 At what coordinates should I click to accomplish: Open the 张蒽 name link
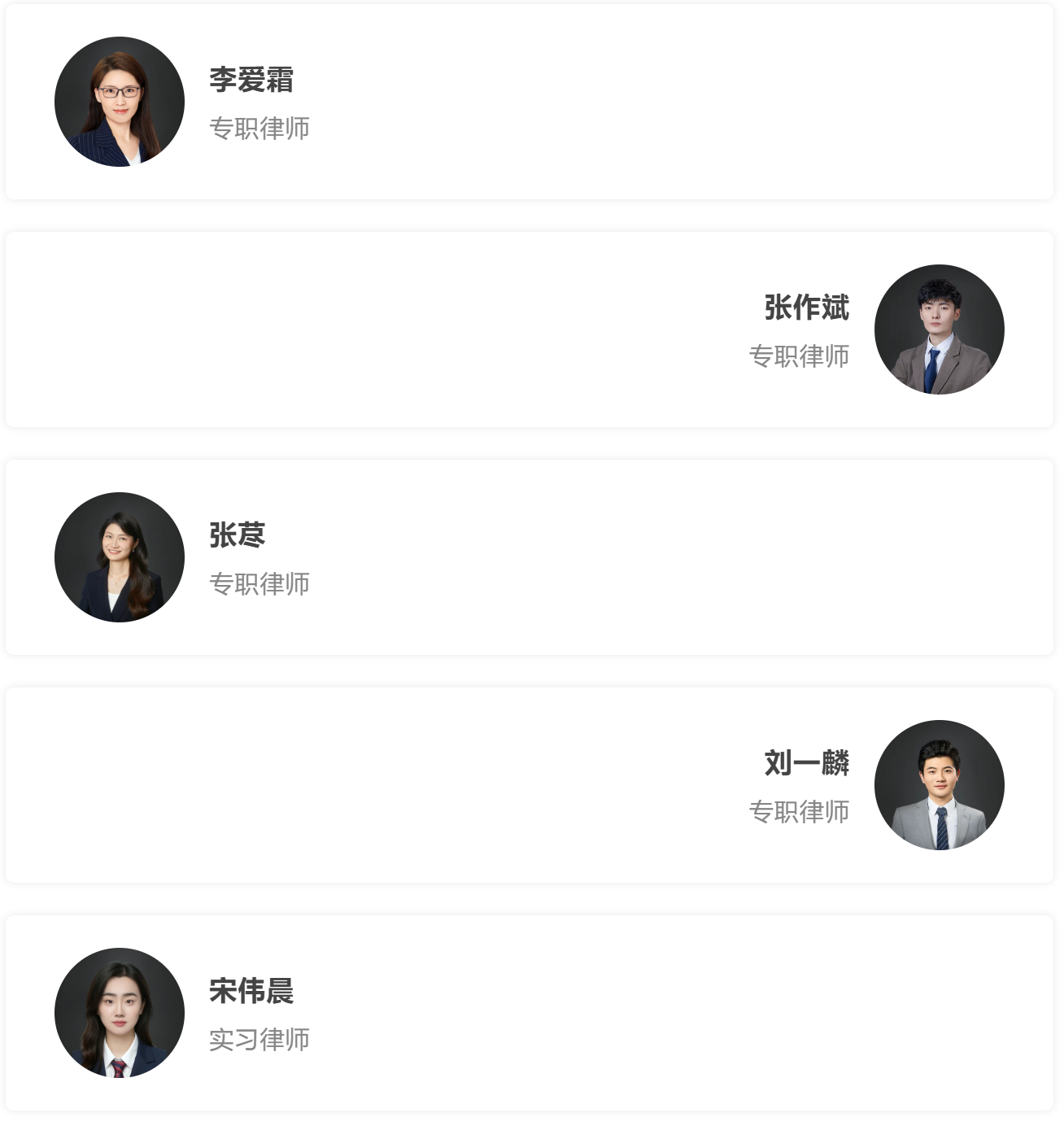(238, 535)
